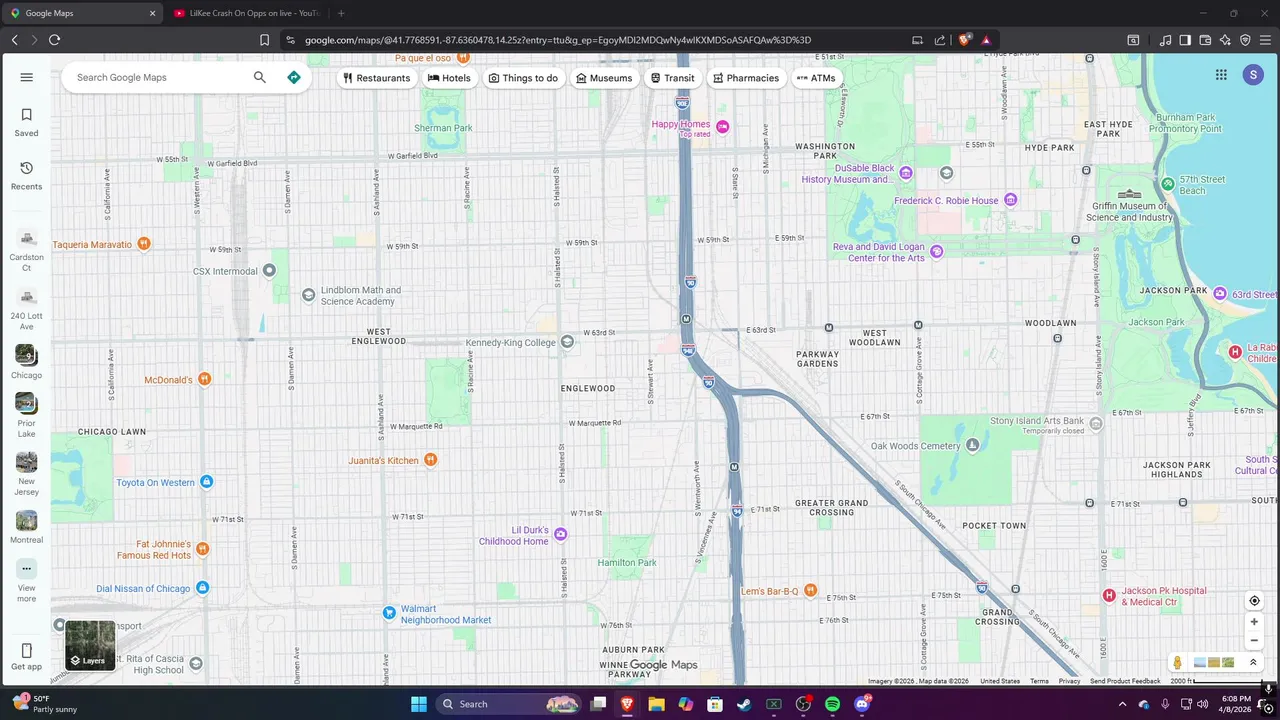Select the Museums chip
The height and width of the screenshot is (720, 1280).
point(604,78)
